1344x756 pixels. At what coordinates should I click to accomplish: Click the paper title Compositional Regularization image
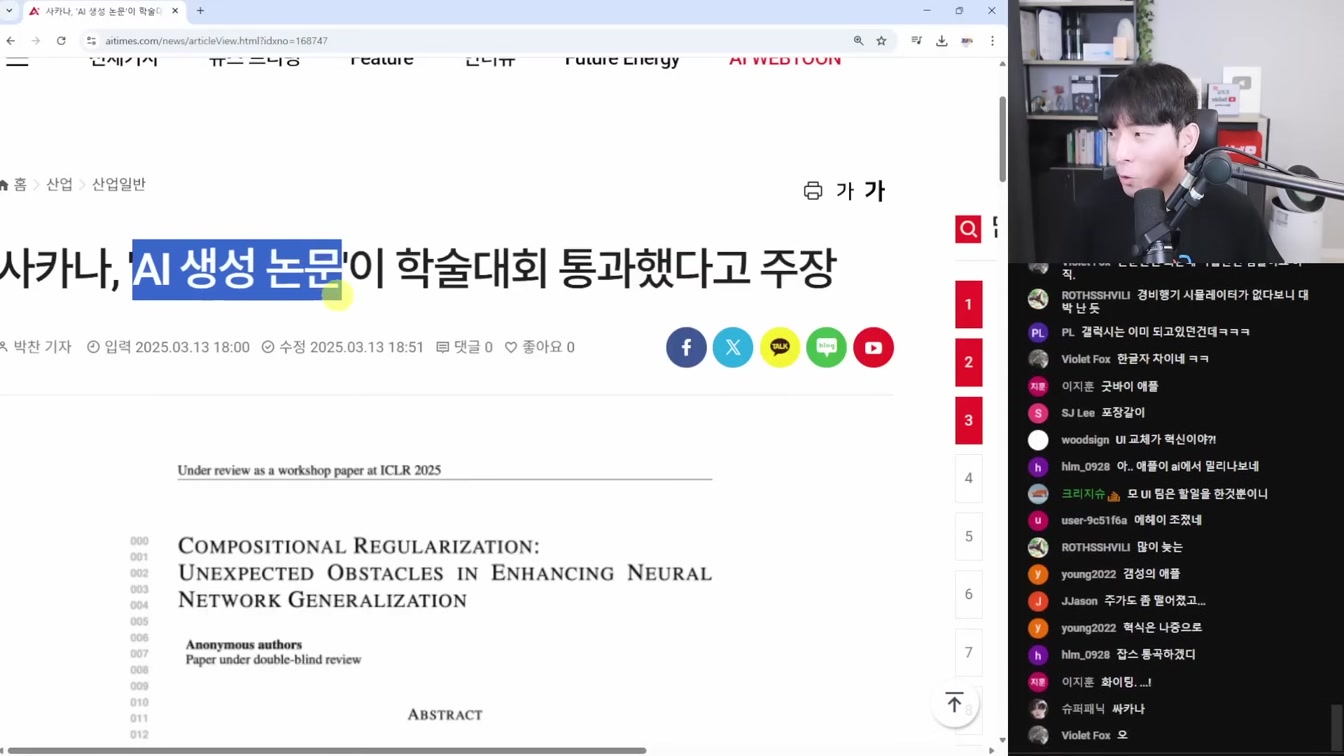pyautogui.click(x=444, y=573)
